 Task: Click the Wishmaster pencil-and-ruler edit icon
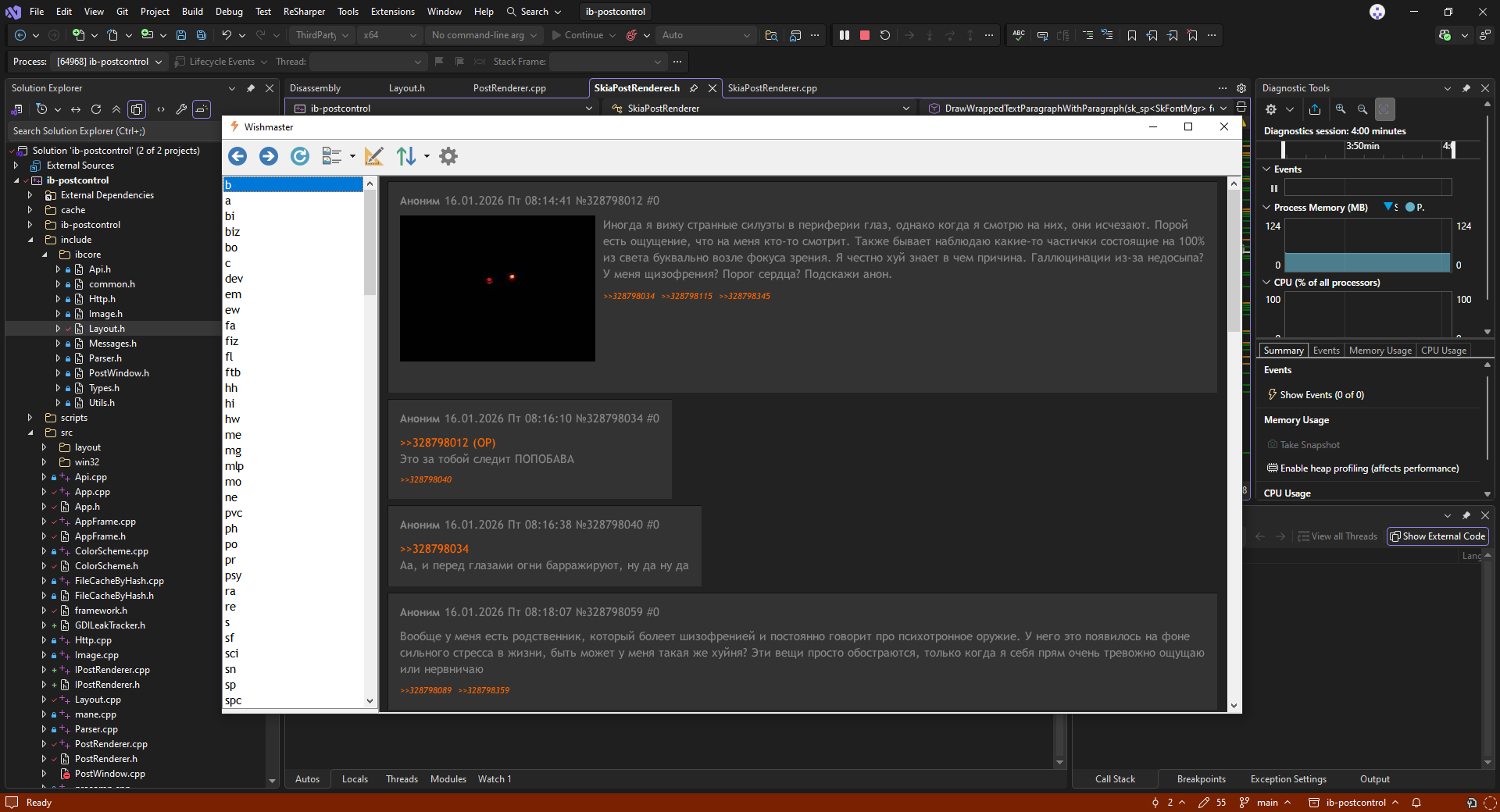click(x=374, y=156)
